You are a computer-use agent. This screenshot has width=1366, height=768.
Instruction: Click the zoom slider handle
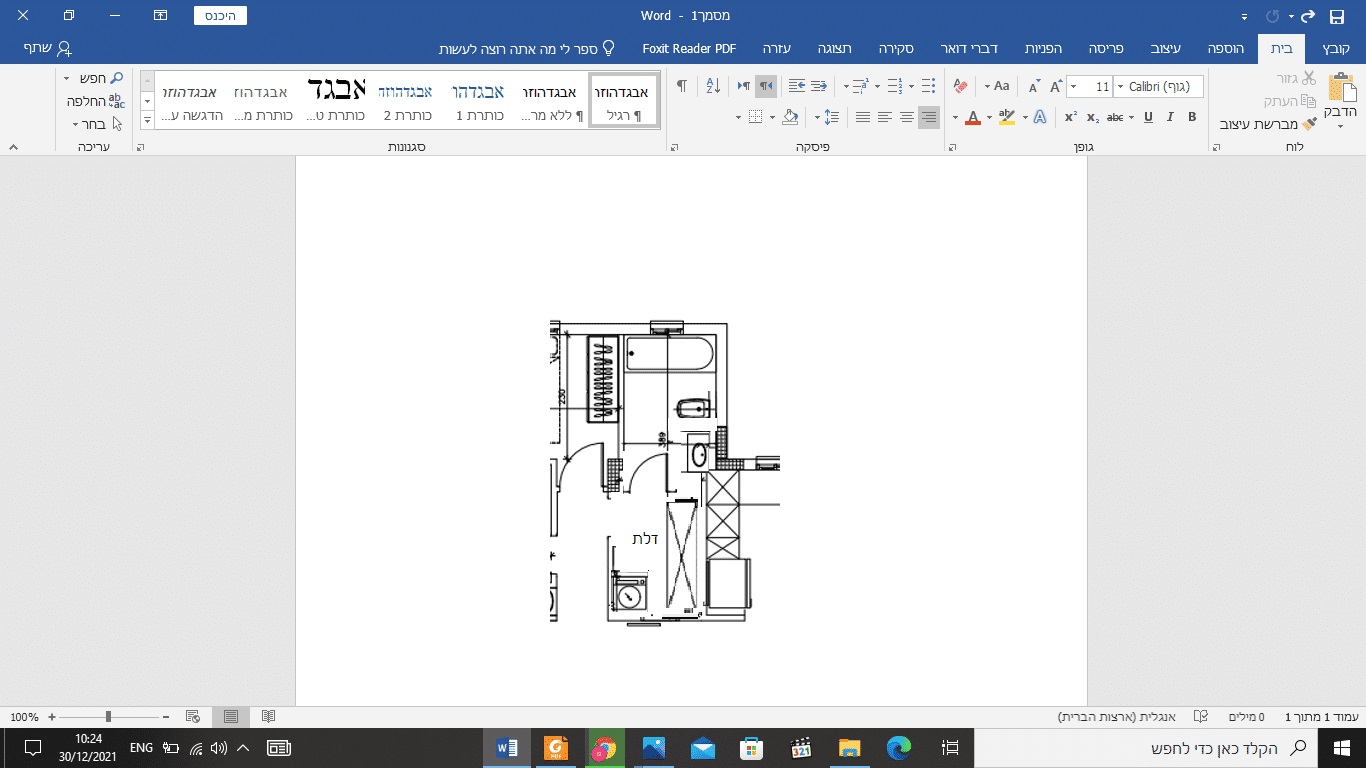108,717
